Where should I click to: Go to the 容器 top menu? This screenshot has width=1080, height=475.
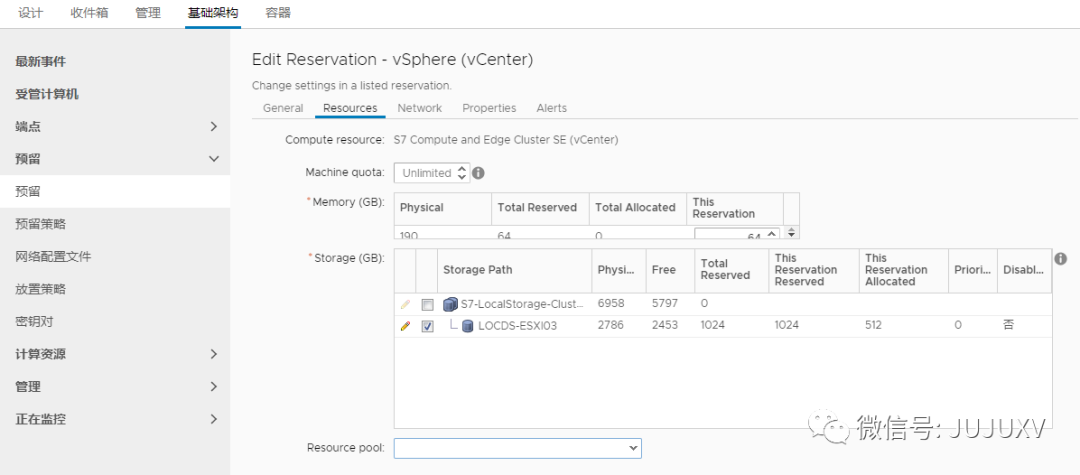[x=278, y=13]
